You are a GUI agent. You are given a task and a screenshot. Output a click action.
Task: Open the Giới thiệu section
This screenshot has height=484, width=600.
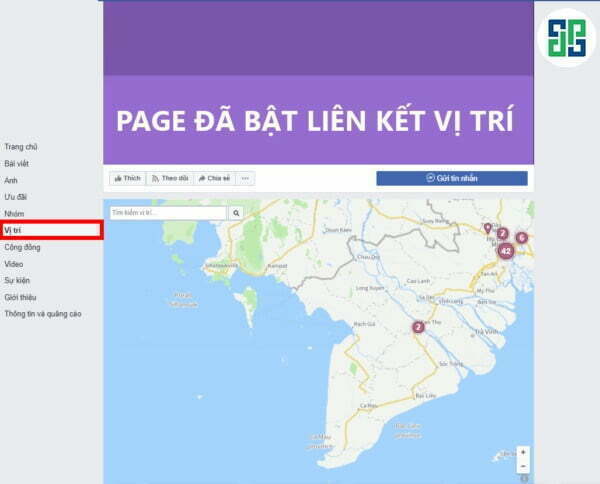coord(20,297)
